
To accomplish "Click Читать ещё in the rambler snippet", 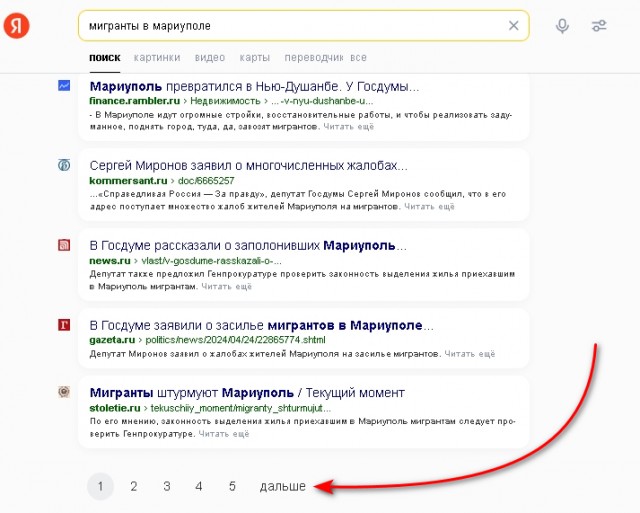I will pos(349,127).
